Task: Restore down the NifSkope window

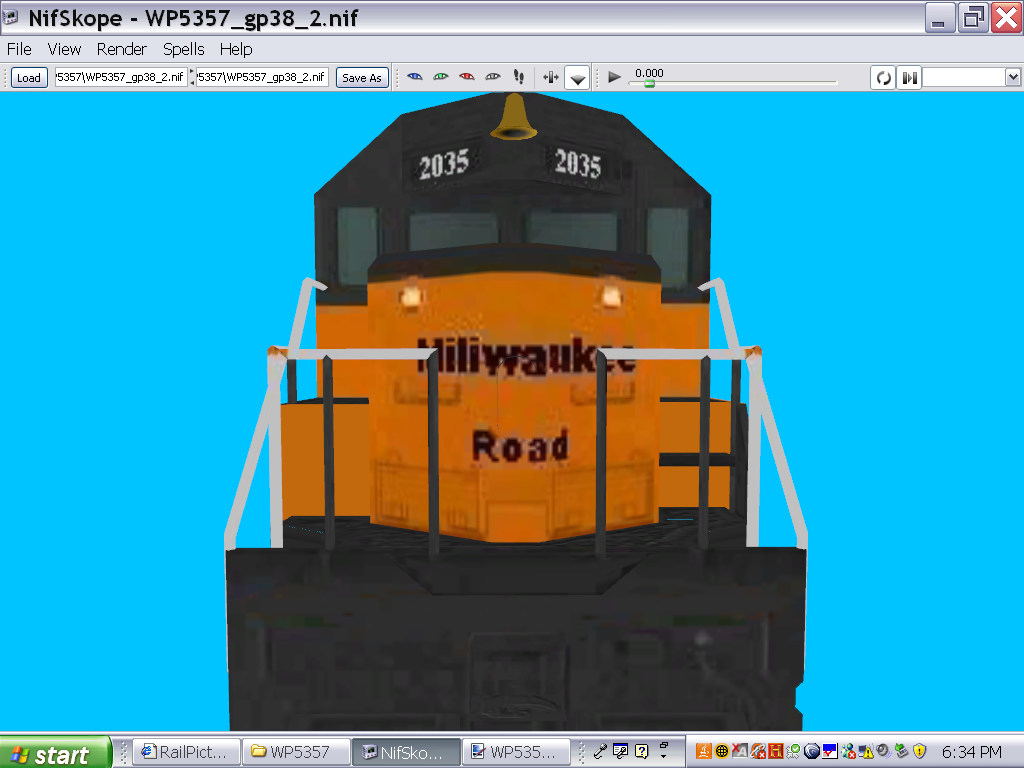Action: tap(973, 18)
